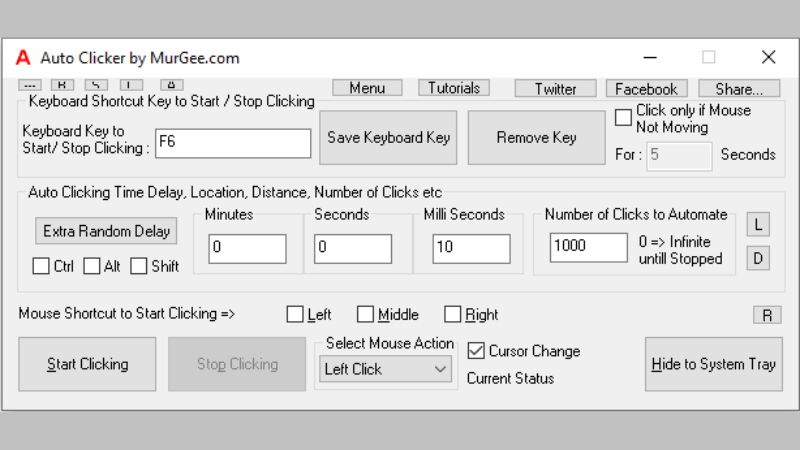Close the Auto Clicker window
Viewport: 800px width, 450px height.
point(768,57)
